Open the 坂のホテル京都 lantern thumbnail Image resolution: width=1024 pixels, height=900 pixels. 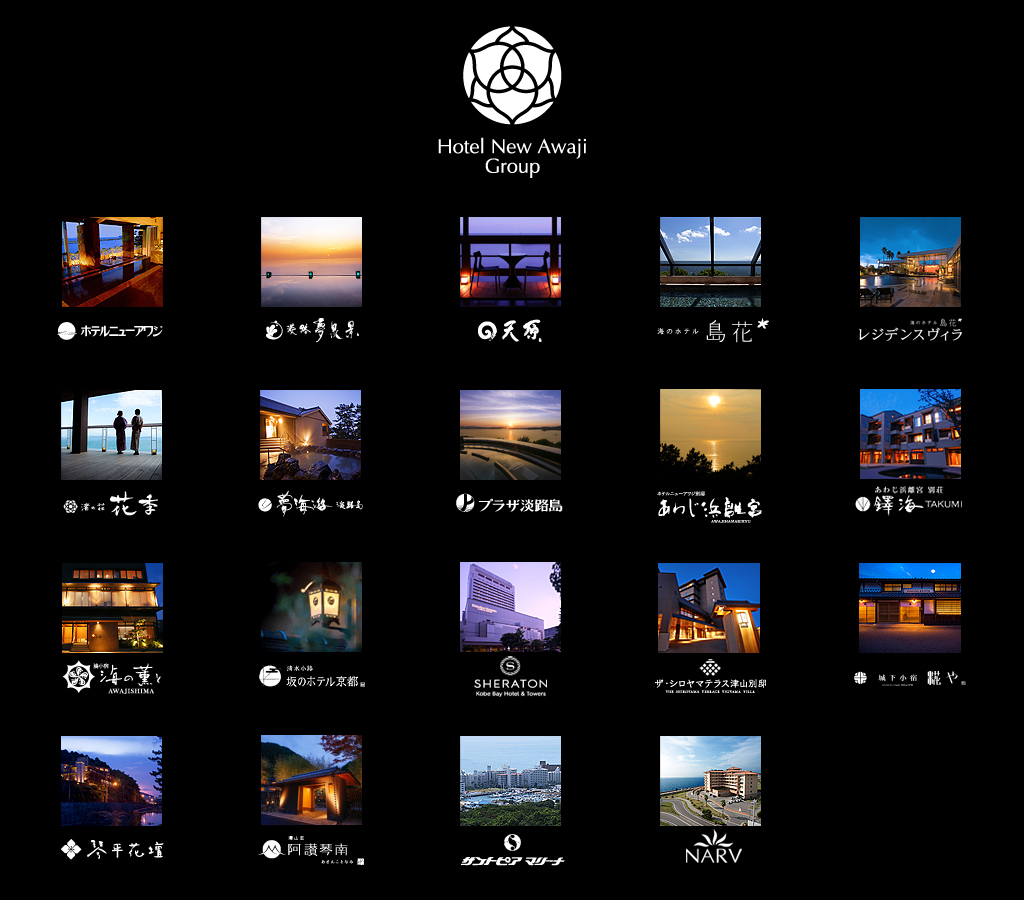tap(312, 607)
